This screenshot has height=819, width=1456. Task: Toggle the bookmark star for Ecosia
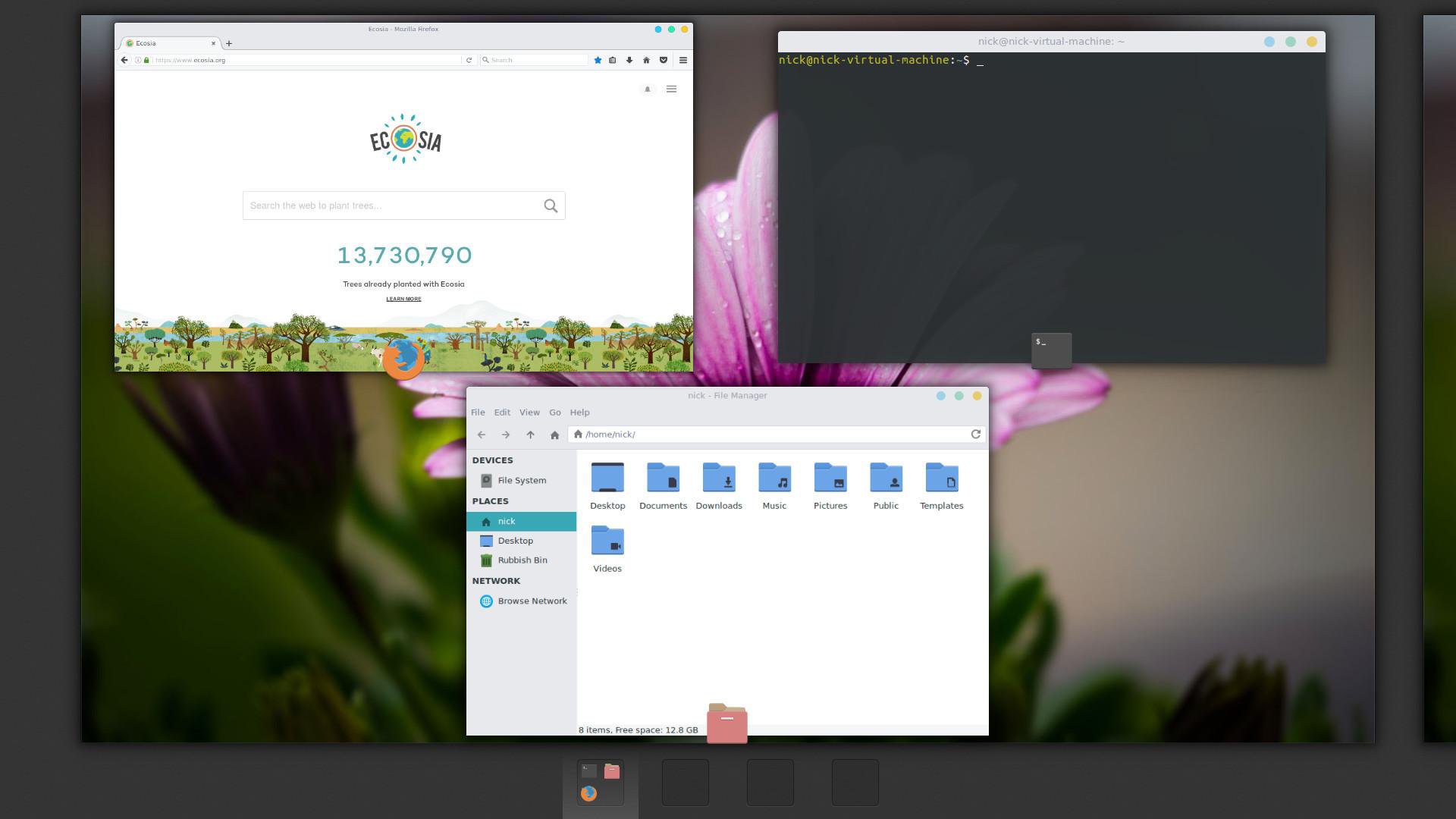(x=598, y=60)
